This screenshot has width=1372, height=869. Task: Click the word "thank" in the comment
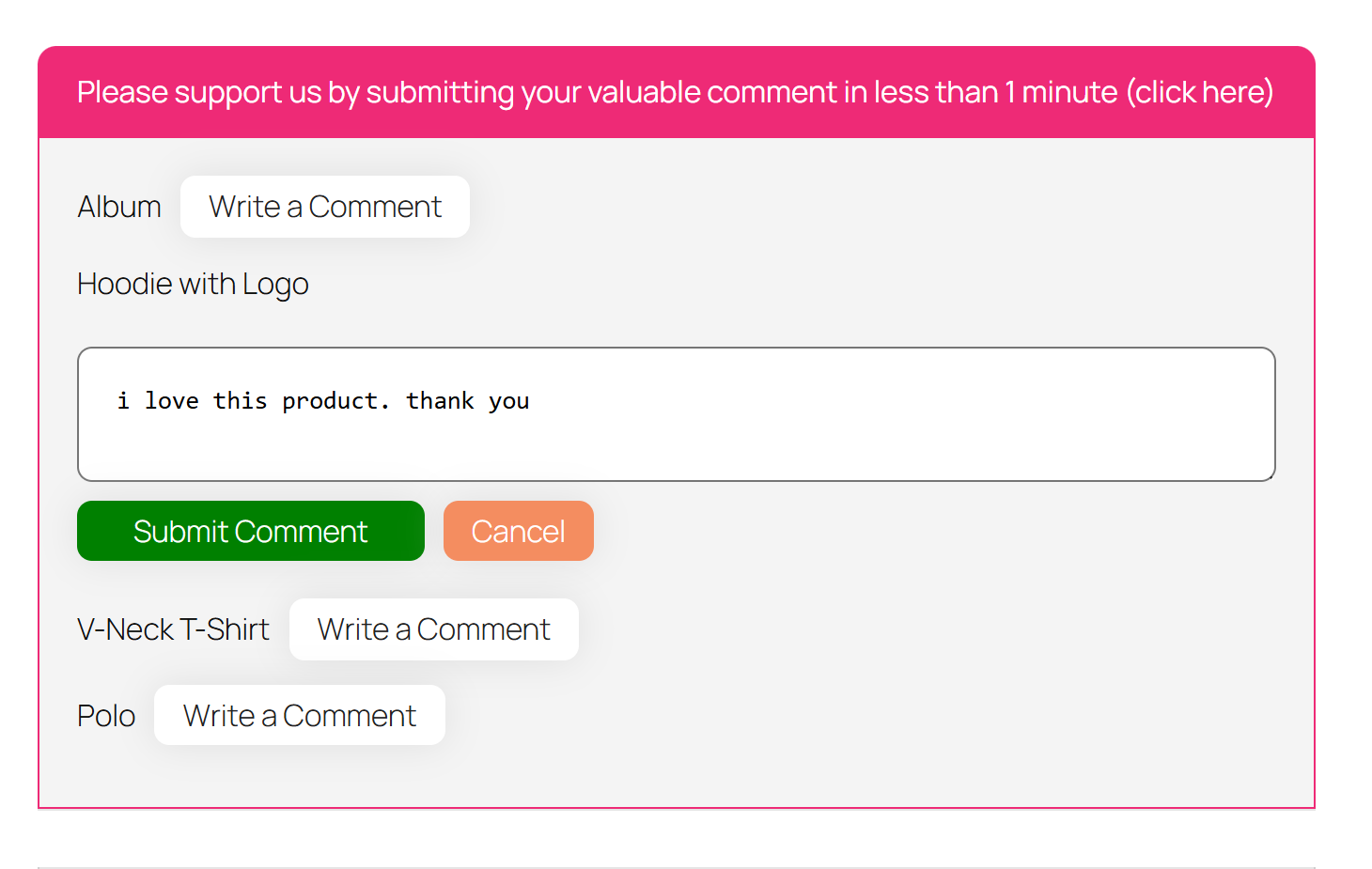[x=440, y=401]
